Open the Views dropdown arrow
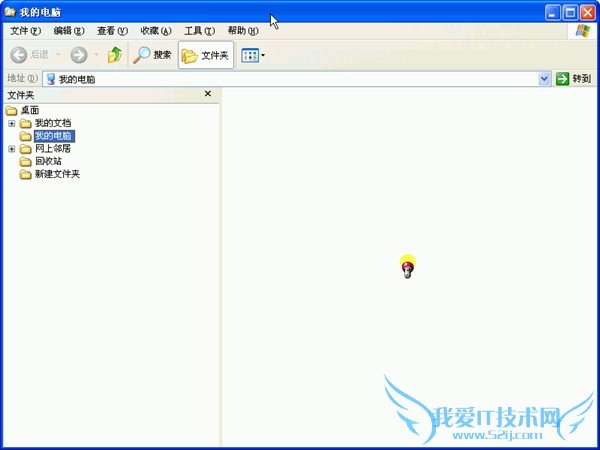 (263, 55)
